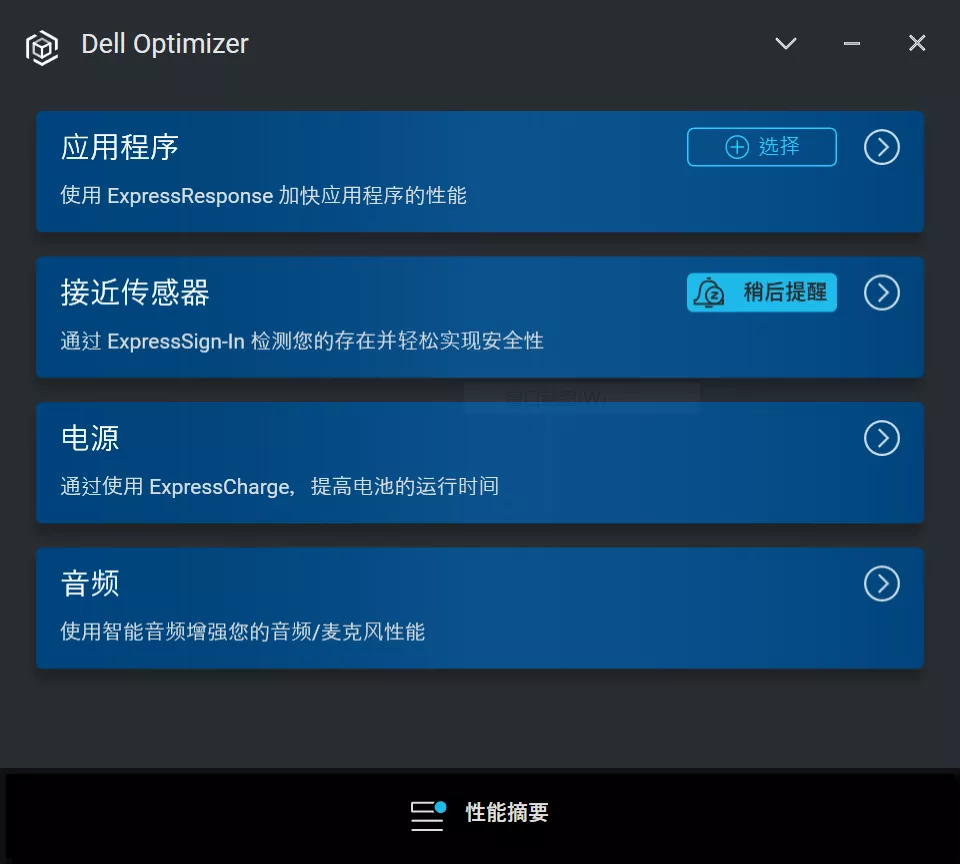The image size is (960, 864).
Task: Select the 电源 heading
Action: (x=90, y=438)
